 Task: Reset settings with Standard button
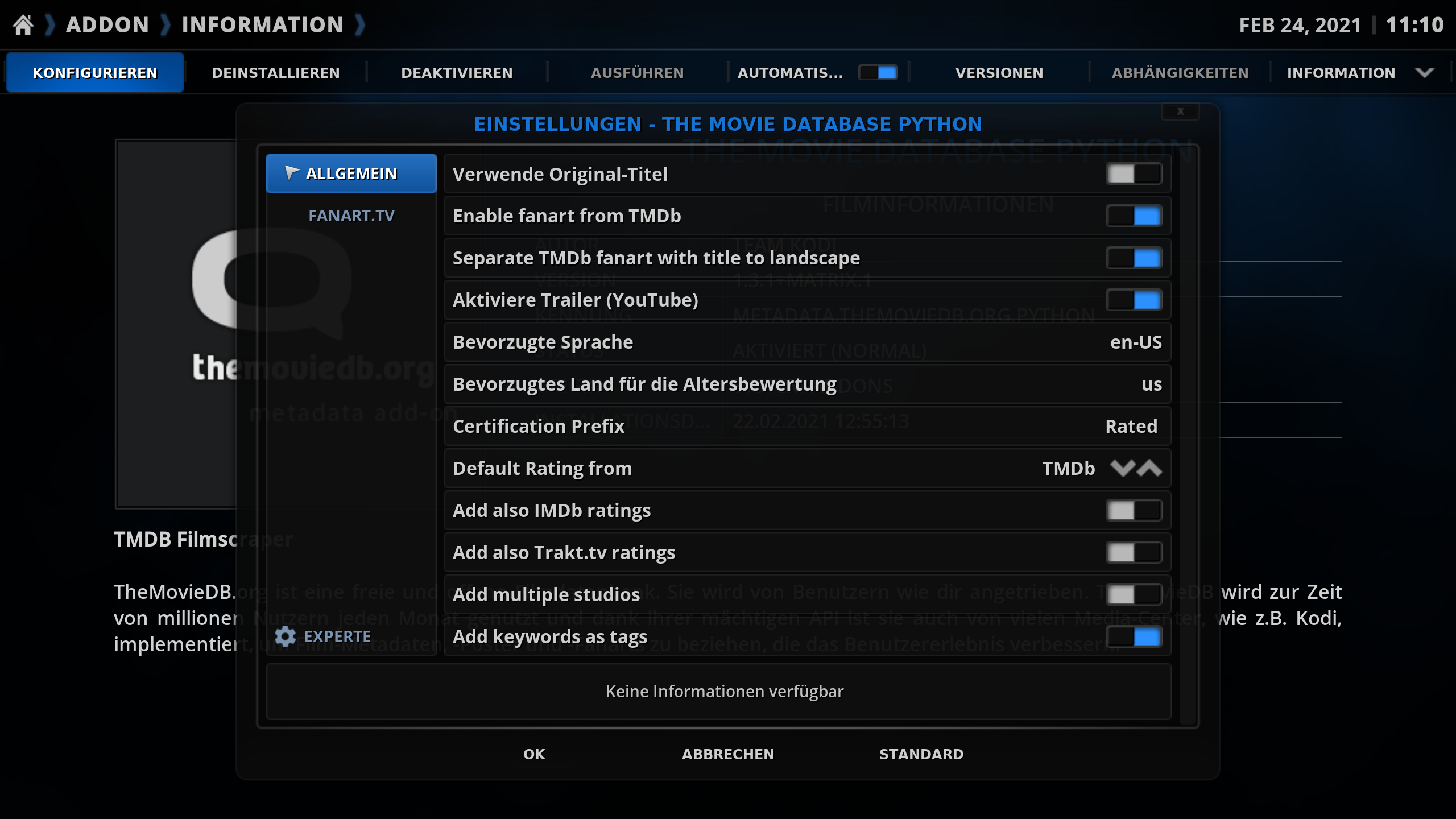pyautogui.click(x=921, y=754)
